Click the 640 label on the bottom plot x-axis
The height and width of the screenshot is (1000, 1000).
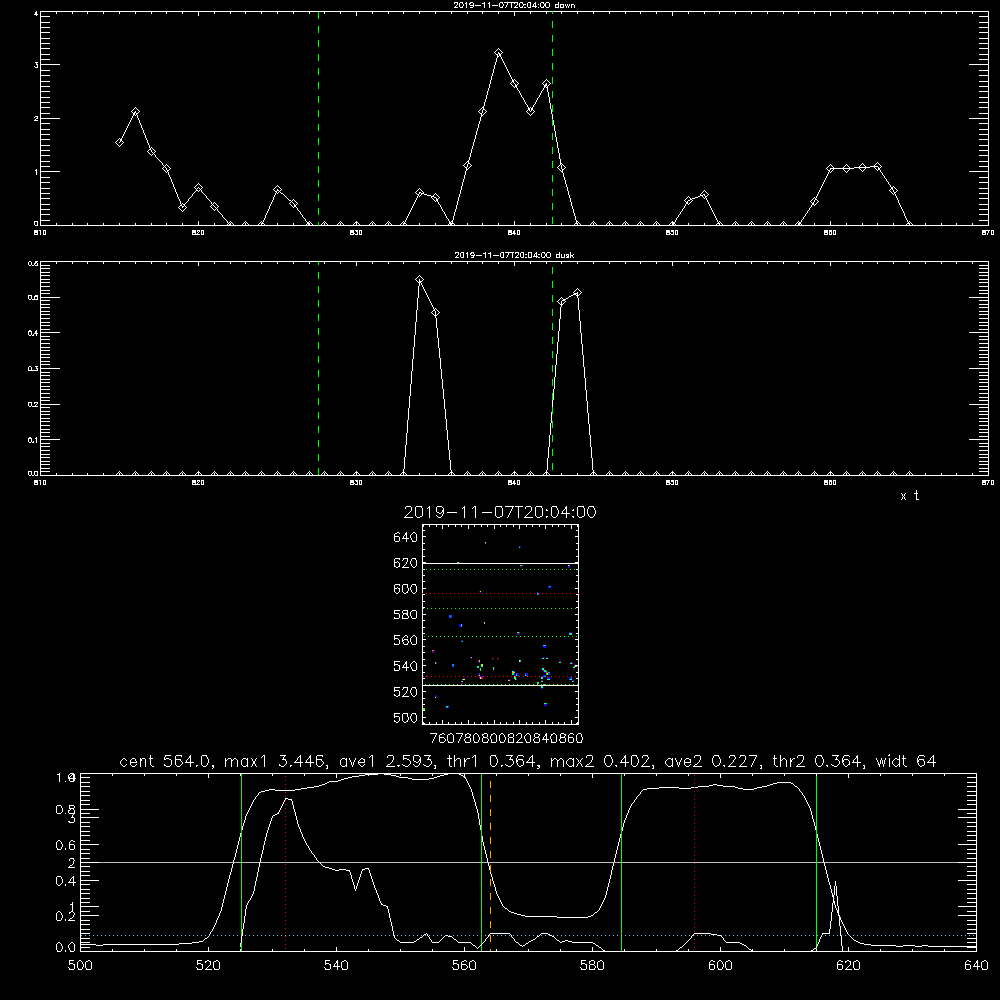[976, 966]
